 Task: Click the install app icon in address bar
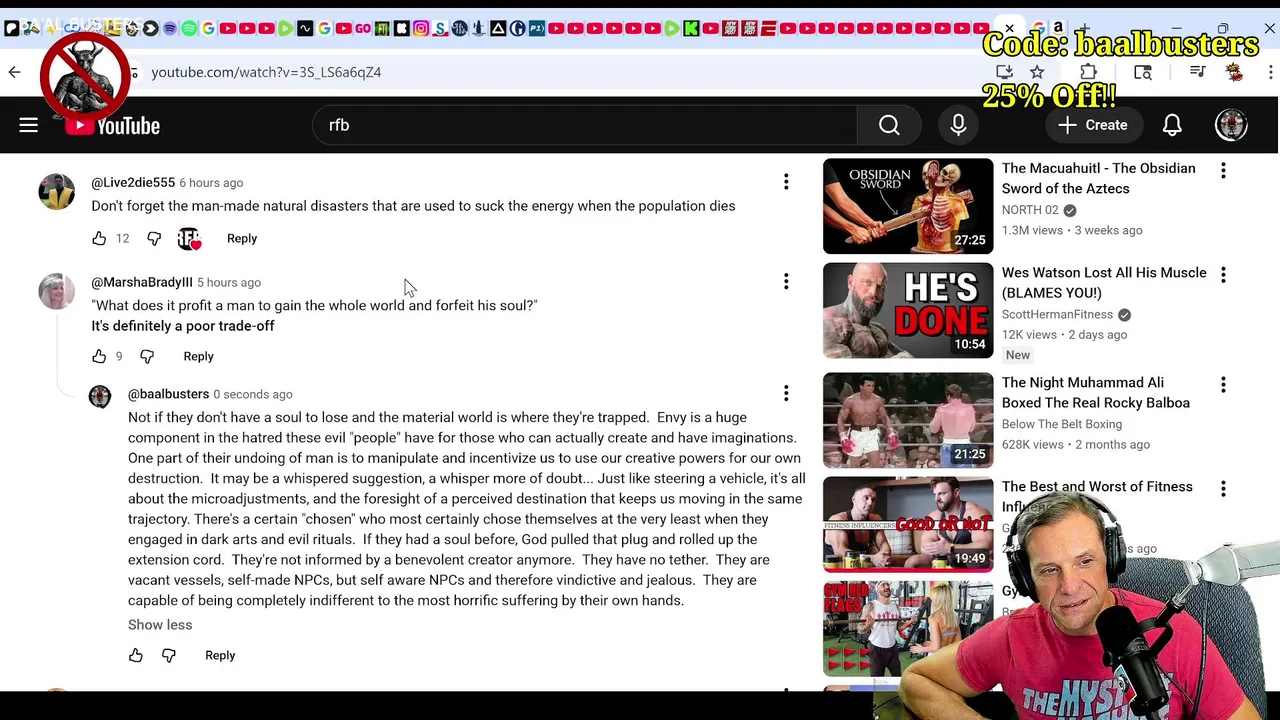pos(1004,72)
